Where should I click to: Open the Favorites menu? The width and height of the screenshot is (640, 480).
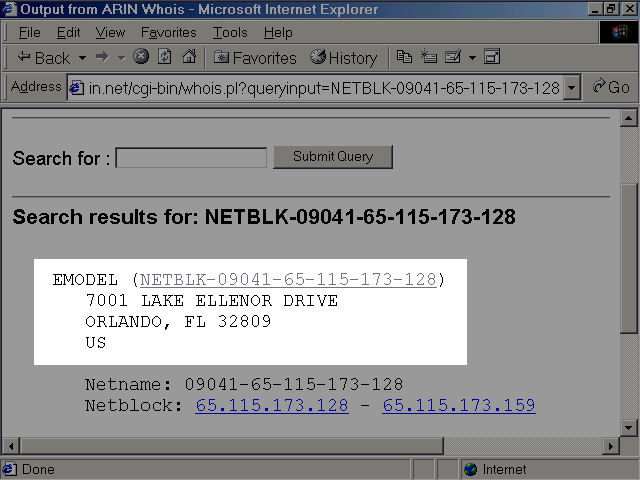tap(169, 32)
